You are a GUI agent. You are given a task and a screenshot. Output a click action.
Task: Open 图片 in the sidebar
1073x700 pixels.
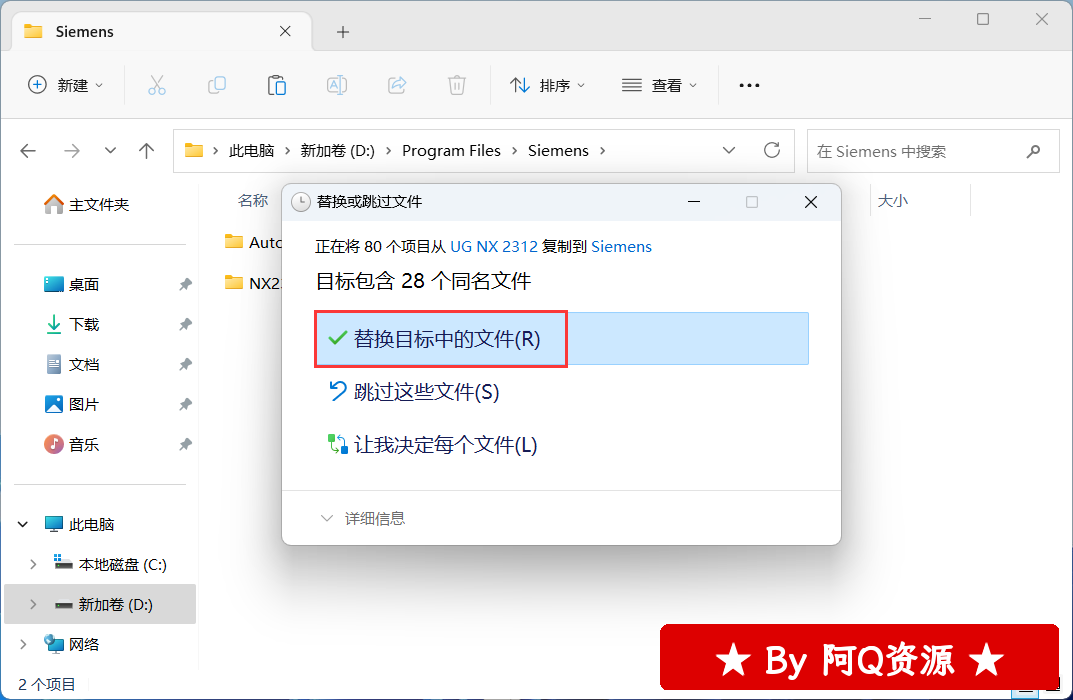click(84, 404)
